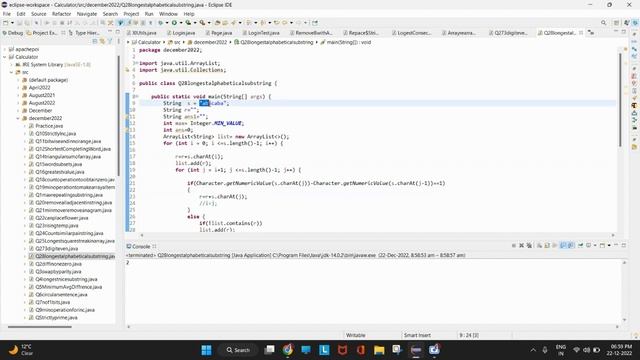Open the Debug button dropdown arrow
Screen dimensions: 640x360
click(167, 23)
